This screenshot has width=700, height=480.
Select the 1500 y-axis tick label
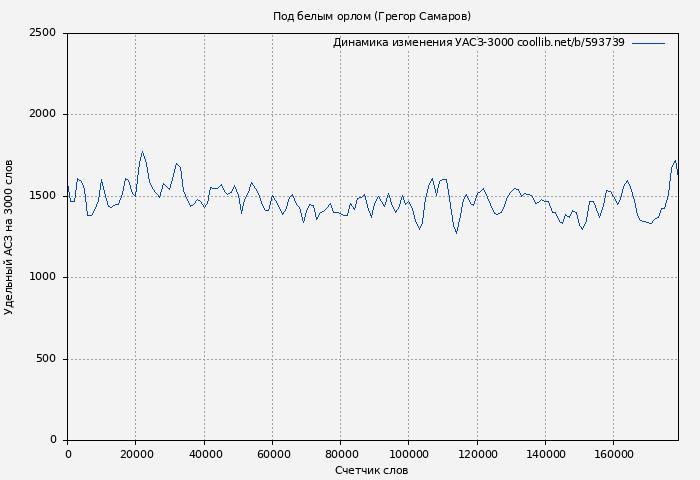pyautogui.click(x=42, y=196)
